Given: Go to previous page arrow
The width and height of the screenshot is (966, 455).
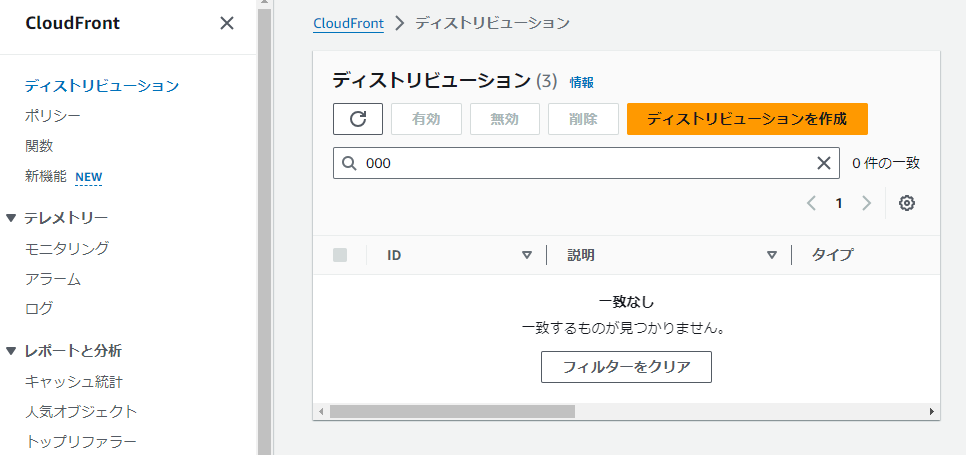Looking at the screenshot, I should (x=811, y=203).
